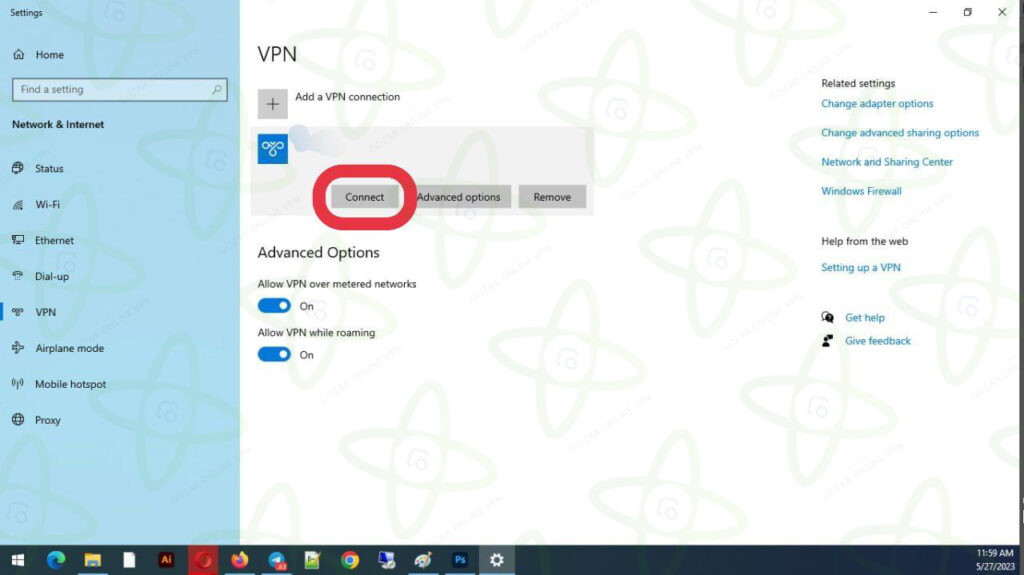
Task: Disable Allow VPN while roaming toggle
Action: coord(274,354)
